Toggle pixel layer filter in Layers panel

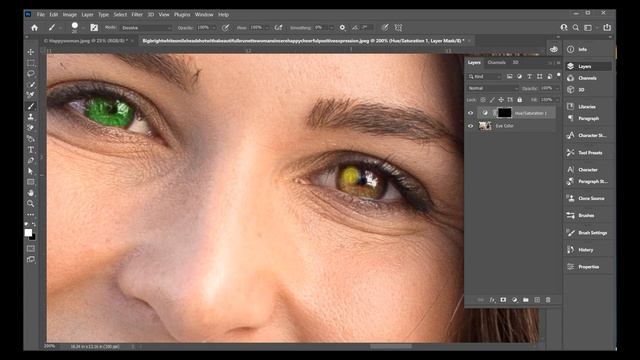509,76
